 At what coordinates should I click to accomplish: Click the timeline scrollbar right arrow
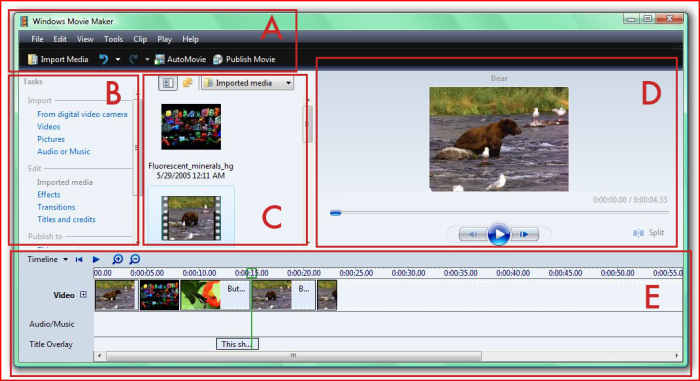677,356
